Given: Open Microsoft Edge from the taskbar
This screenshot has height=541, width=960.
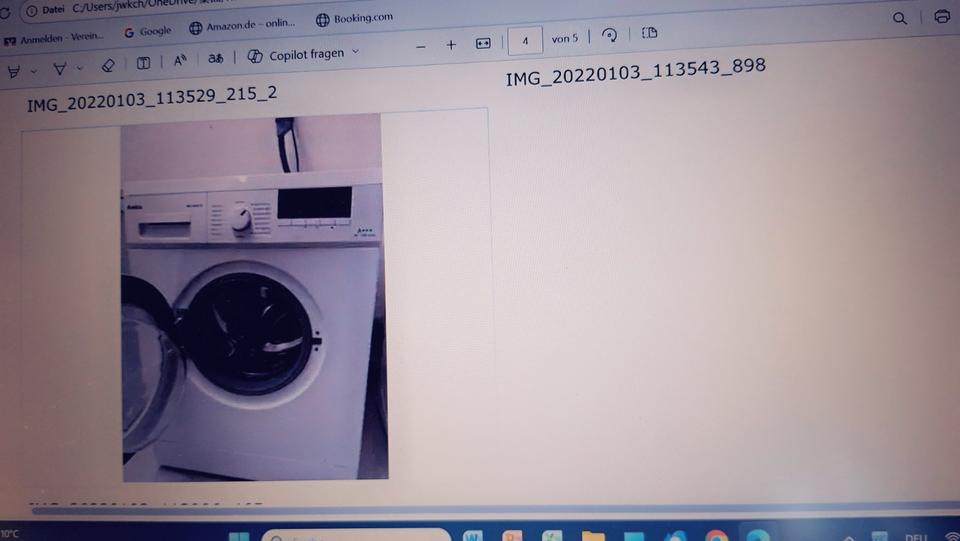Looking at the screenshot, I should (x=757, y=536).
